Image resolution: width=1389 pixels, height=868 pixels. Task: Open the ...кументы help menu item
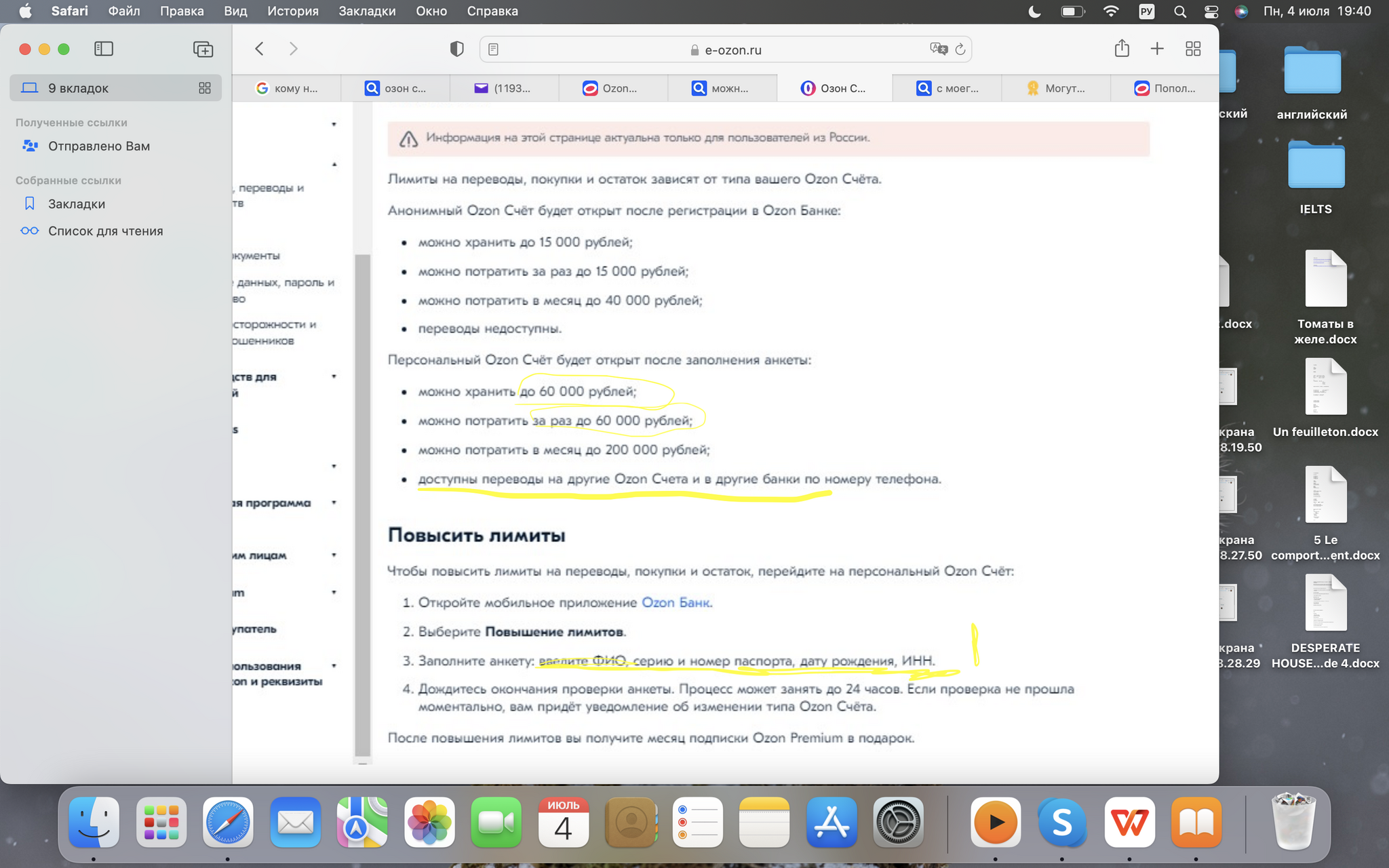256,256
